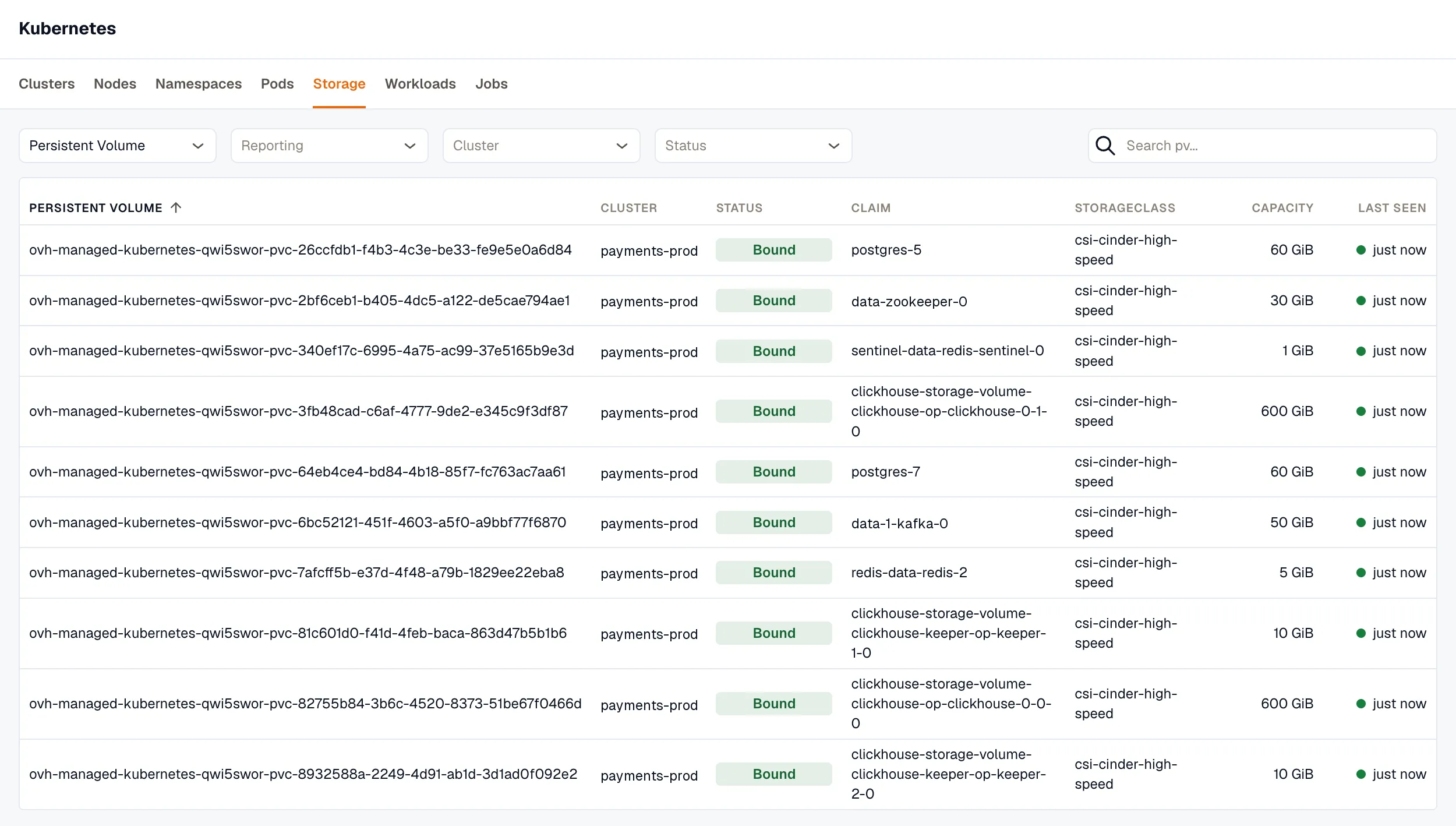1456x826 pixels.
Task: Sort by the Capacity column header
Action: tap(1282, 208)
